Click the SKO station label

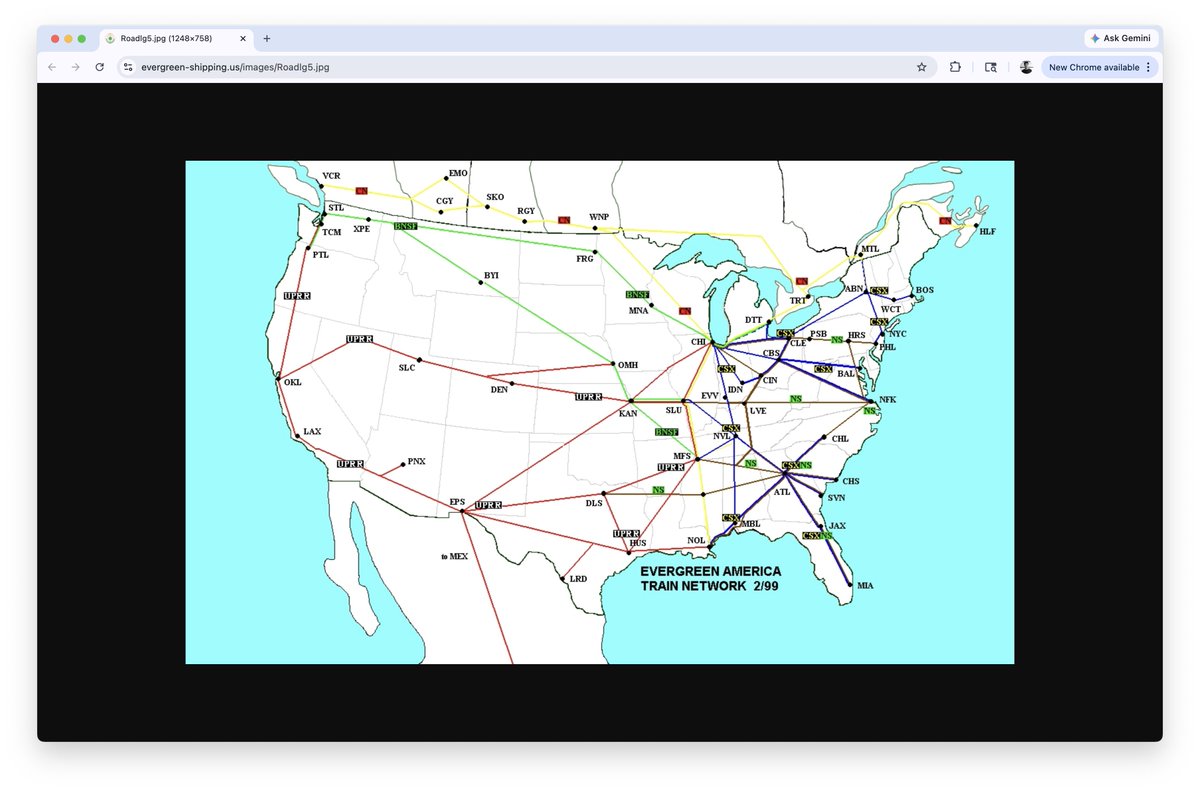[x=495, y=197]
